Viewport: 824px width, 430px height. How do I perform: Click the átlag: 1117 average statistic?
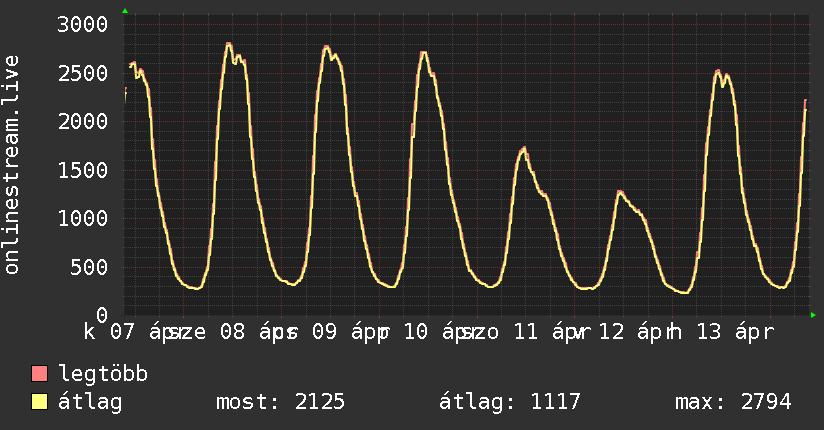pos(510,403)
